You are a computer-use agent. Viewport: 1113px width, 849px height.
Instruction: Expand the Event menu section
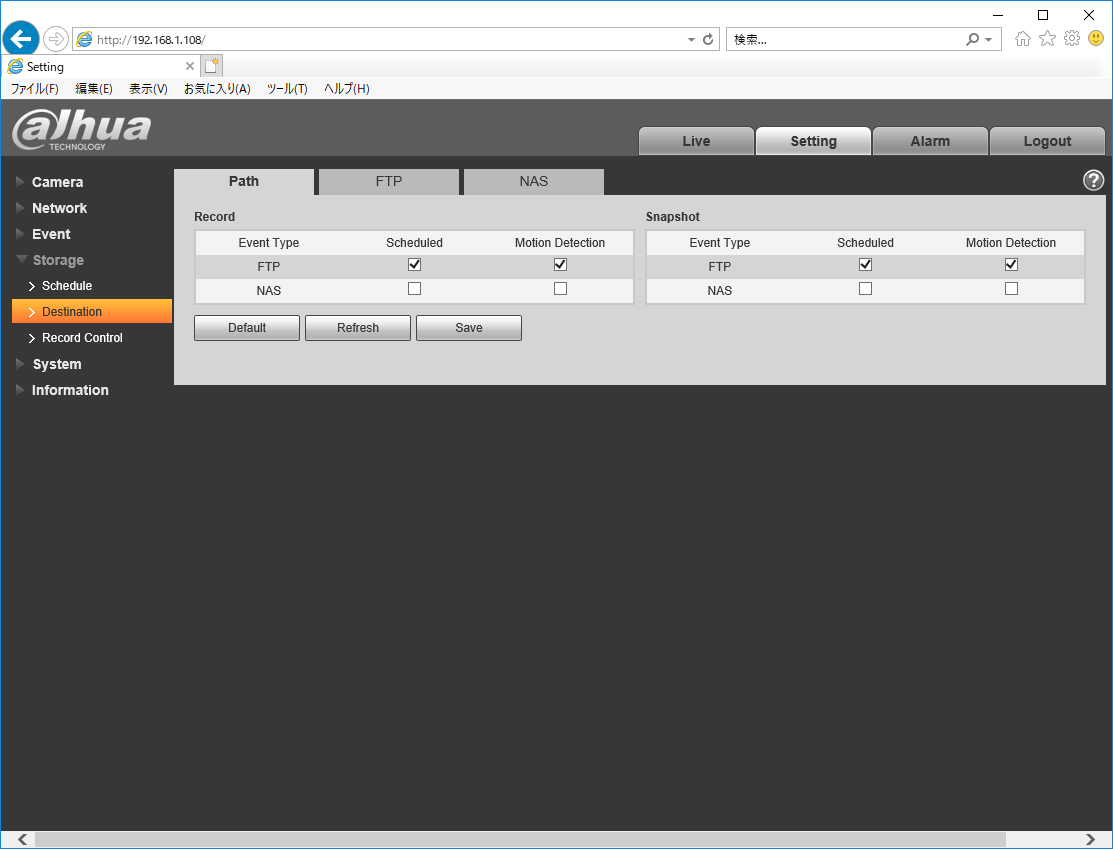50,234
